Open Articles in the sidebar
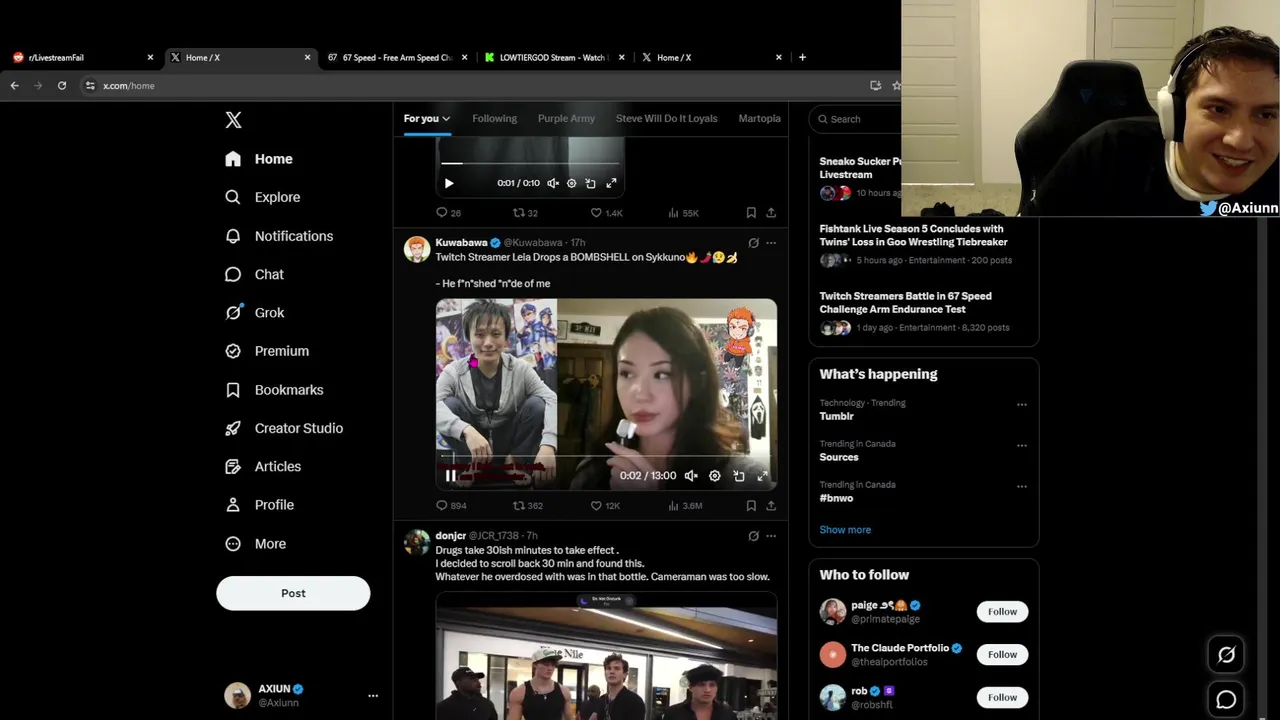The height and width of the screenshot is (720, 1280). (263, 466)
